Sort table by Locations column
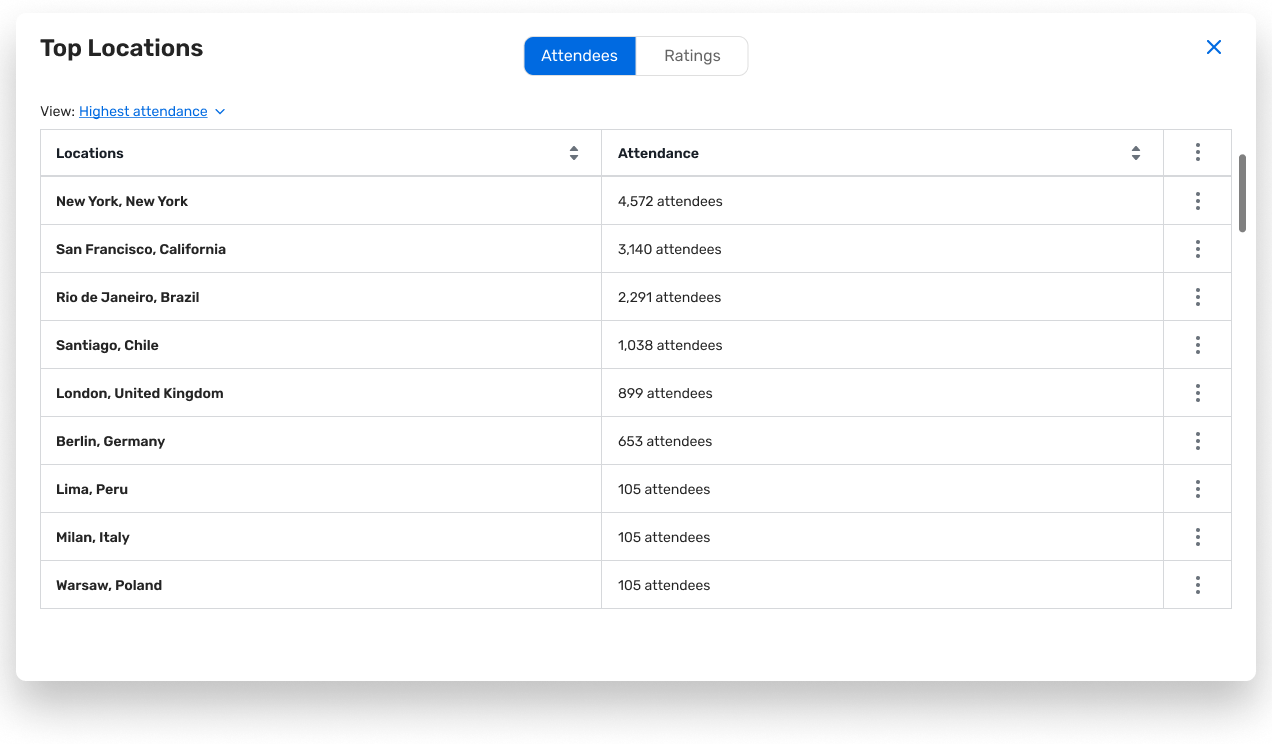The width and height of the screenshot is (1272, 744). coord(574,153)
